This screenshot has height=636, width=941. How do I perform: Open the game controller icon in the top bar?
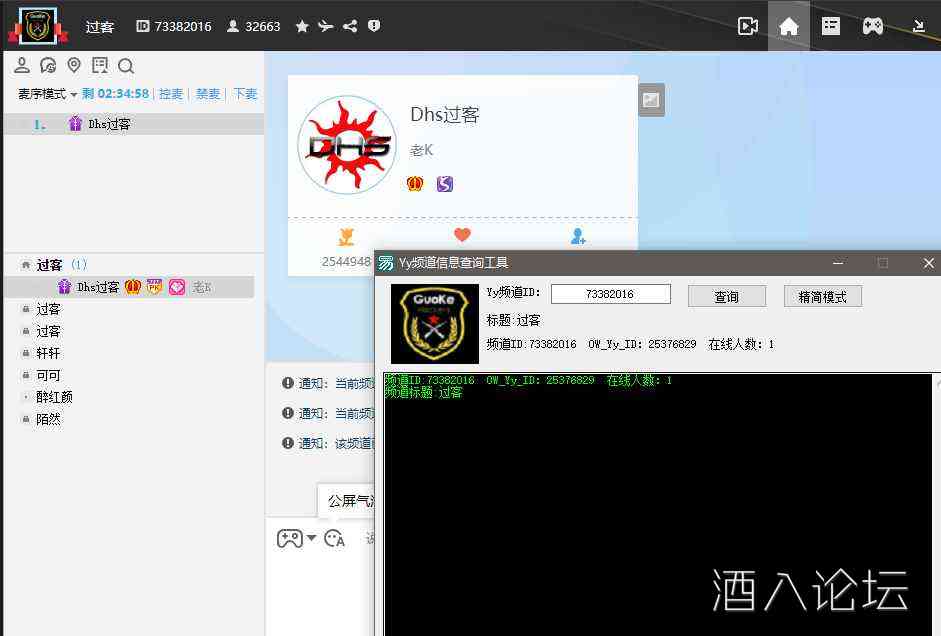[873, 26]
